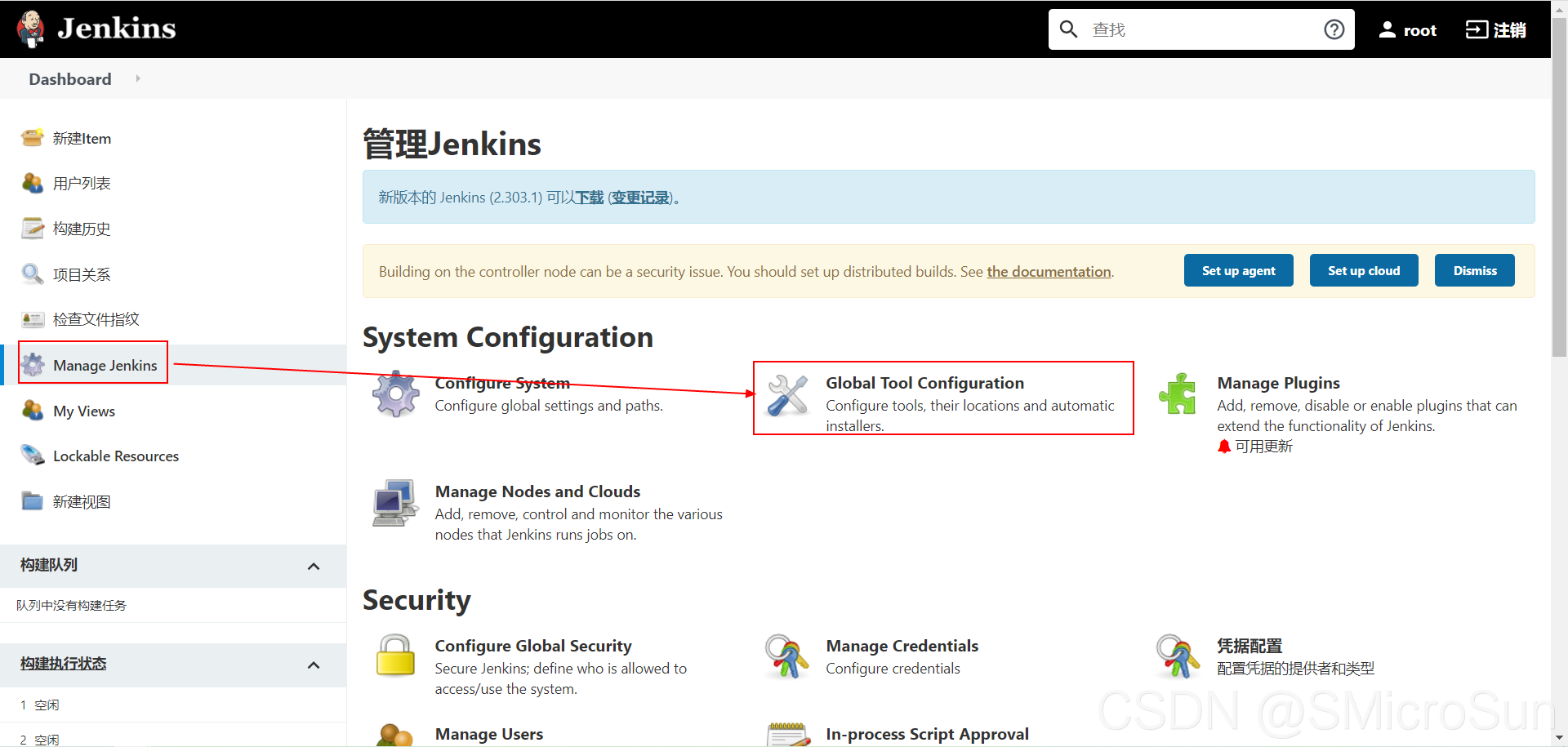Click the In-process Script Approval notepad icon

click(x=787, y=735)
